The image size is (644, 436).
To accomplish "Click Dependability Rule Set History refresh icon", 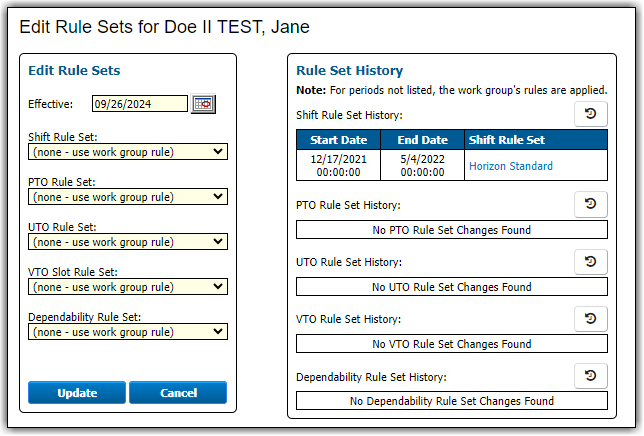I will click(590, 375).
